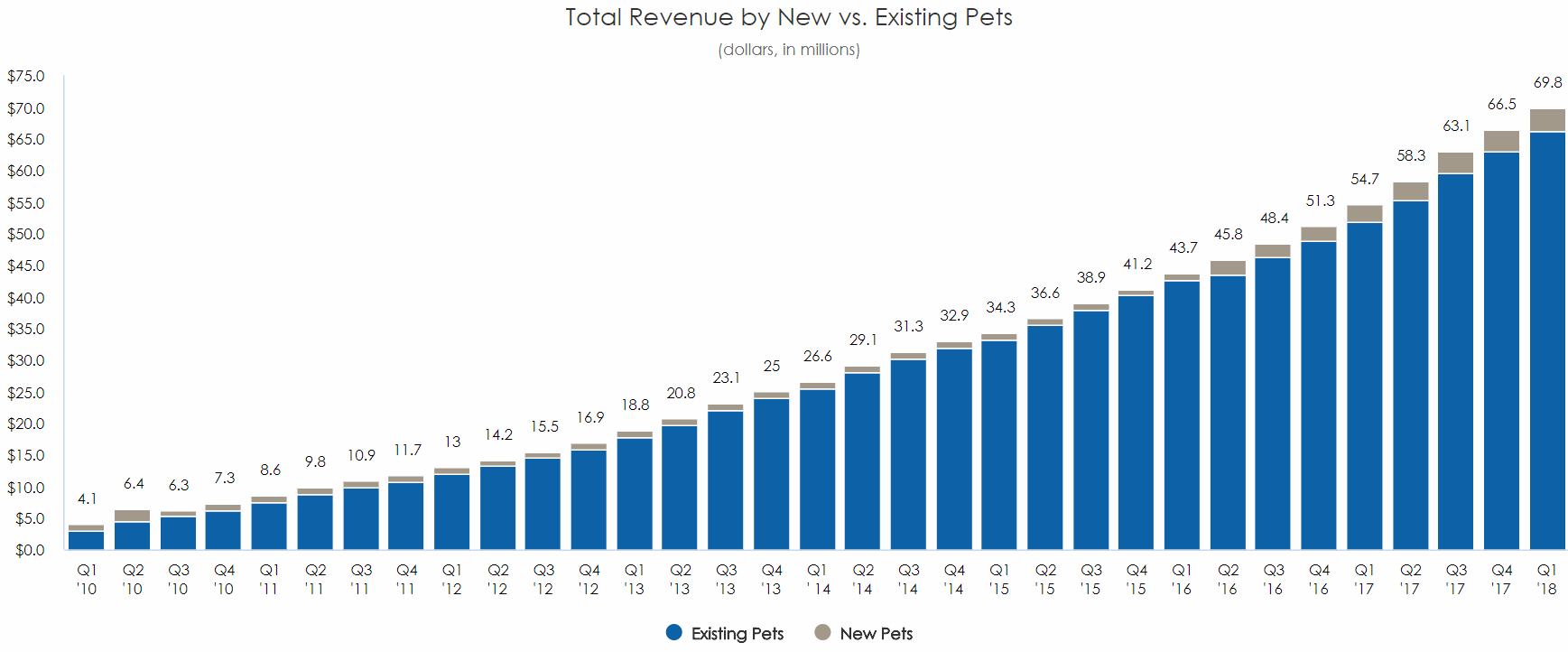This screenshot has height=652, width=1568.
Task: Click the 15.5 data label
Action: [x=543, y=426]
